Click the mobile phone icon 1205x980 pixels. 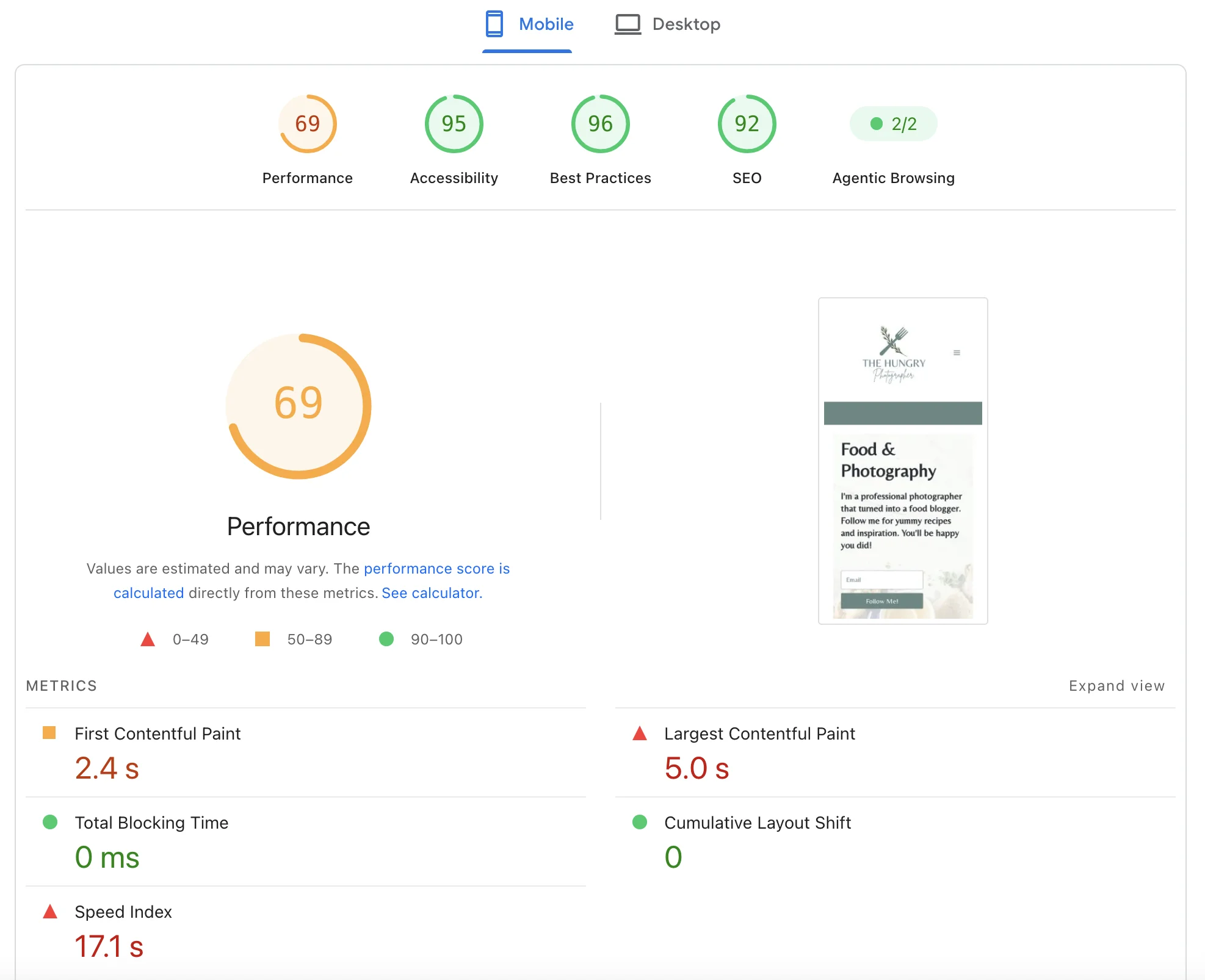pyautogui.click(x=494, y=24)
